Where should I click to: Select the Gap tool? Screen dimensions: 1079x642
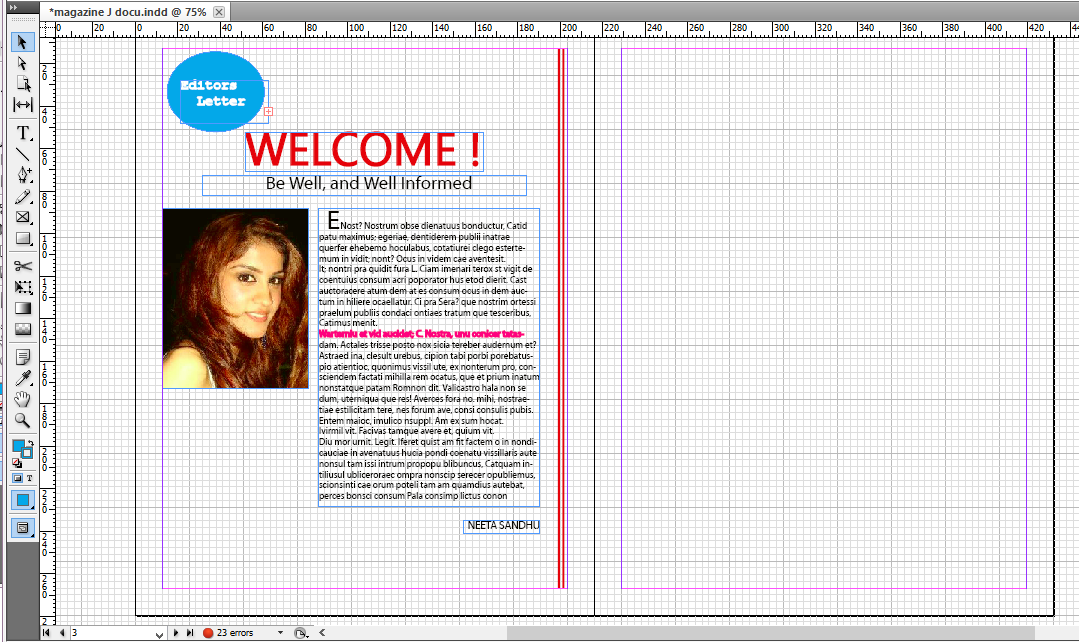[22, 105]
